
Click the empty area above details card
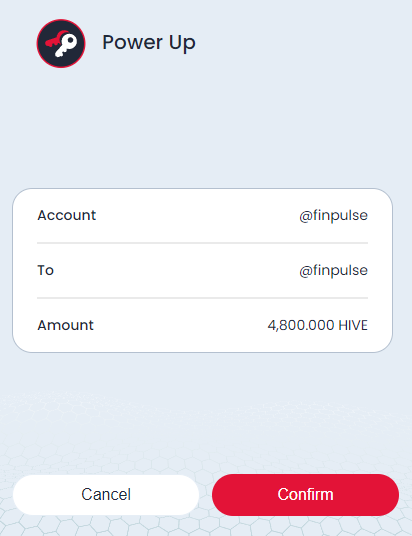coord(206,128)
